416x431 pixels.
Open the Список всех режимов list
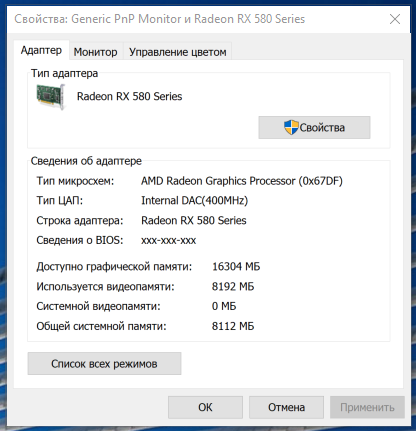(x=104, y=364)
